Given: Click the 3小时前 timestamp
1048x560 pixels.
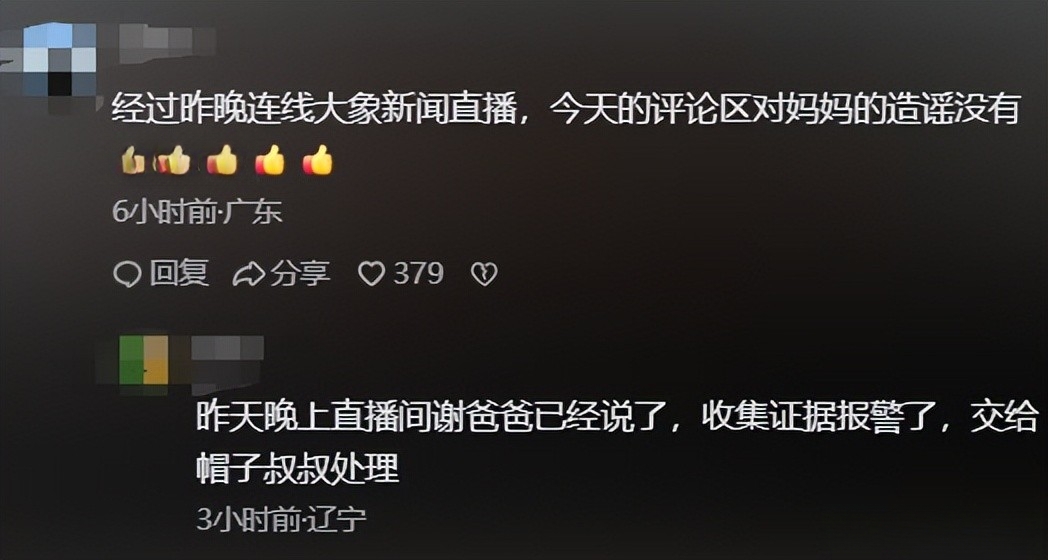Looking at the screenshot, I should [249, 520].
